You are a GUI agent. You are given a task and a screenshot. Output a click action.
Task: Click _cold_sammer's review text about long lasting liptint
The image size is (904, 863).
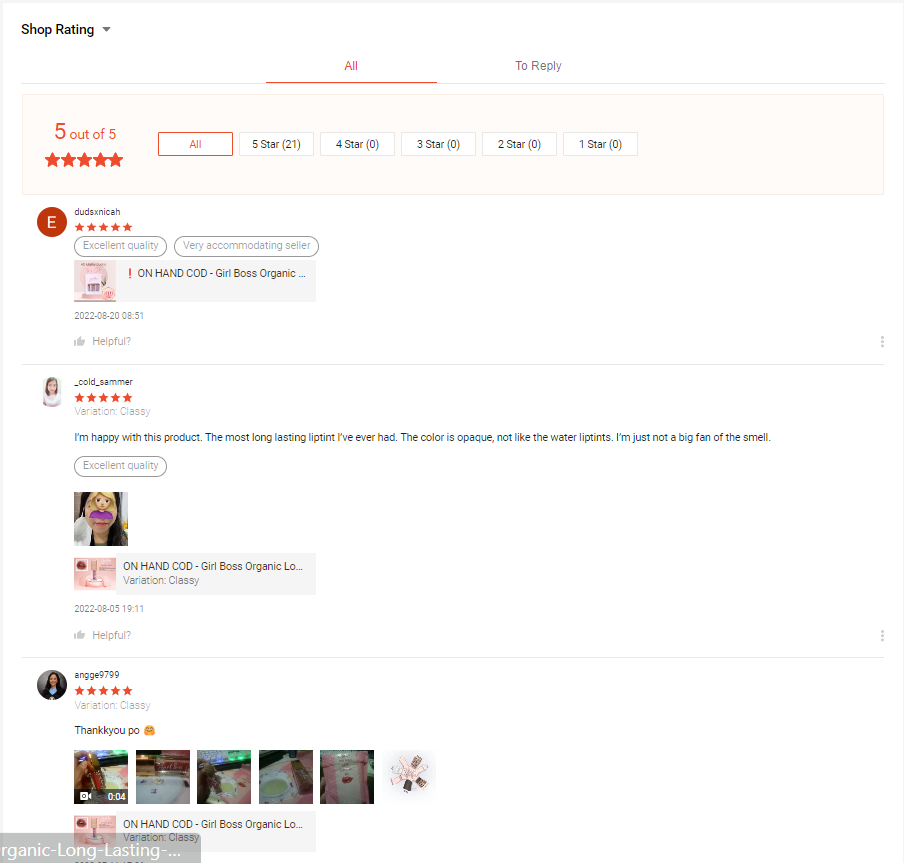423,438
